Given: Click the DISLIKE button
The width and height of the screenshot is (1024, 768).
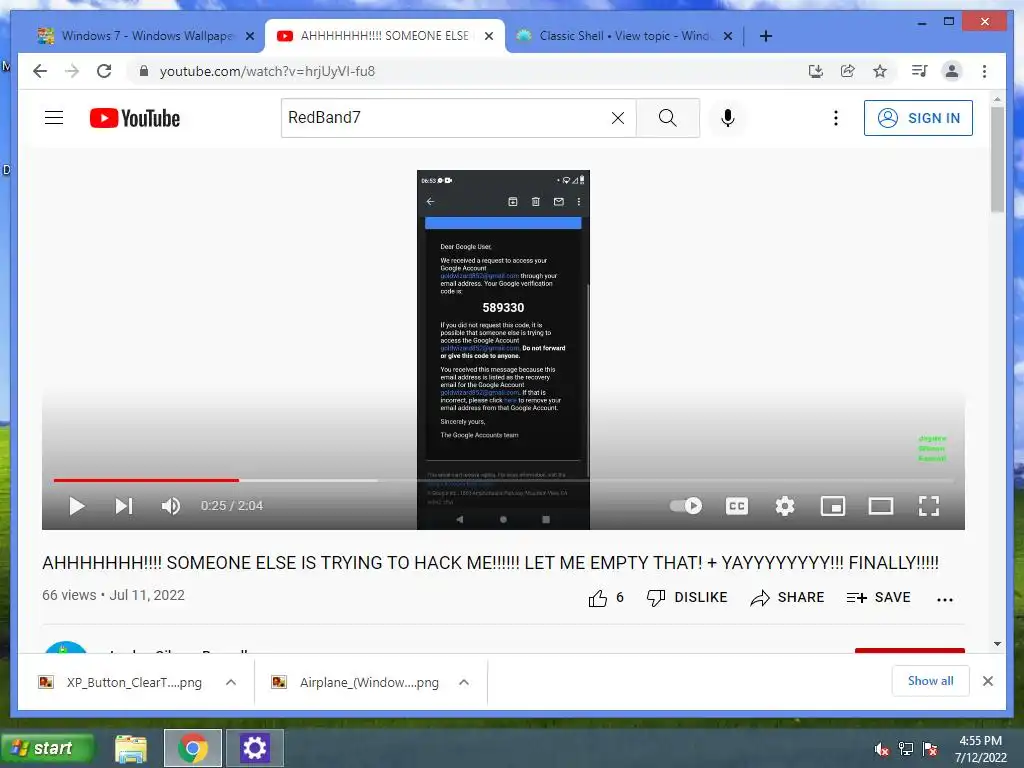Looking at the screenshot, I should (687, 598).
